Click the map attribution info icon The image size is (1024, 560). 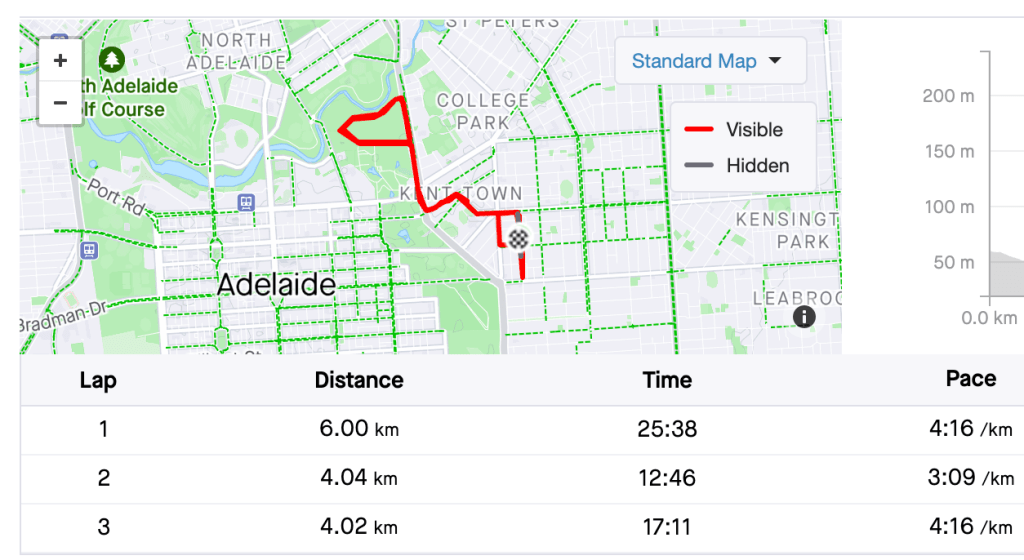coord(804,316)
